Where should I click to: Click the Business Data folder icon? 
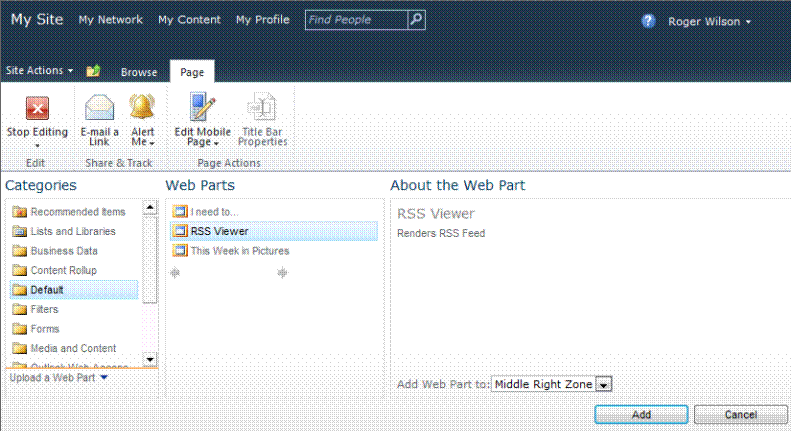tap(20, 250)
